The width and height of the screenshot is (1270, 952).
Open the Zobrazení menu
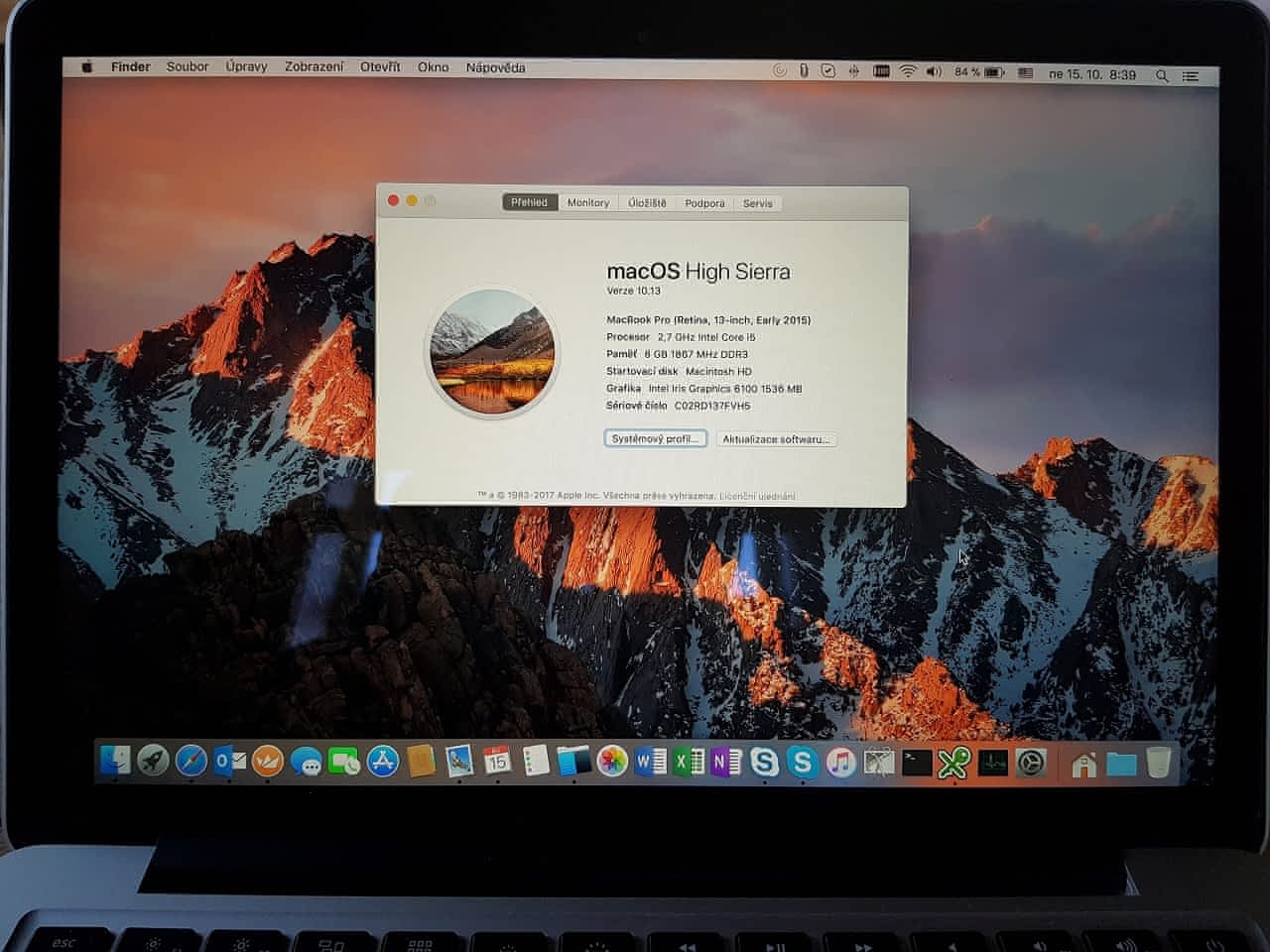[314, 66]
